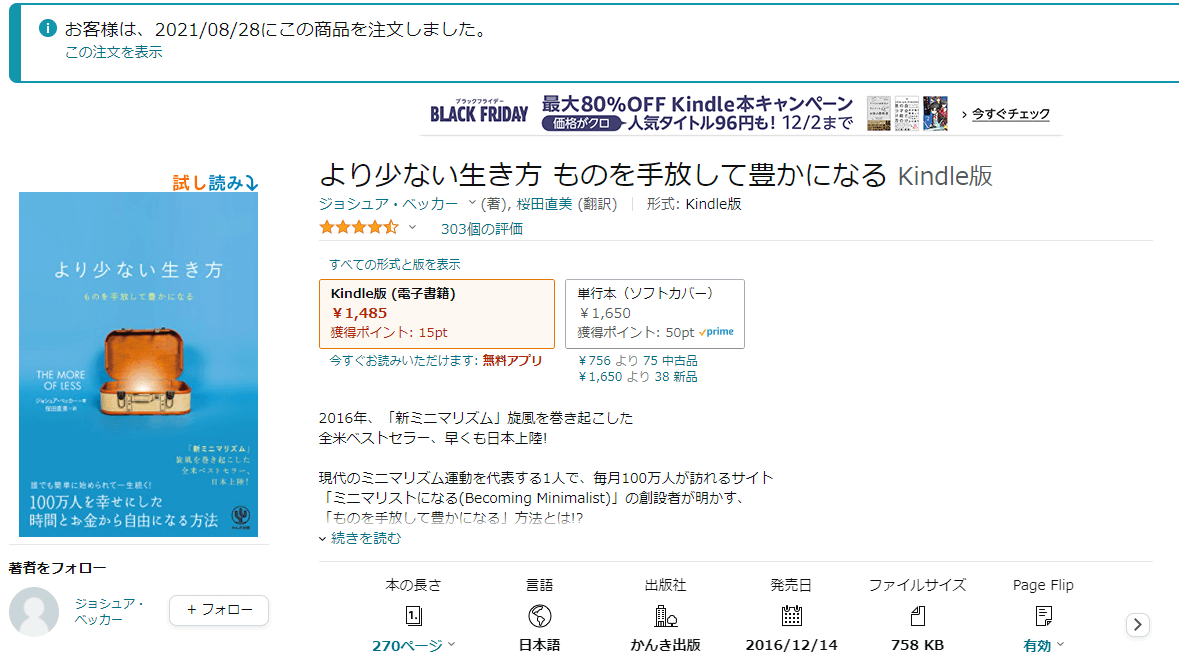Click the 出版社 building icon
The width and height of the screenshot is (1179, 672).
point(665,616)
